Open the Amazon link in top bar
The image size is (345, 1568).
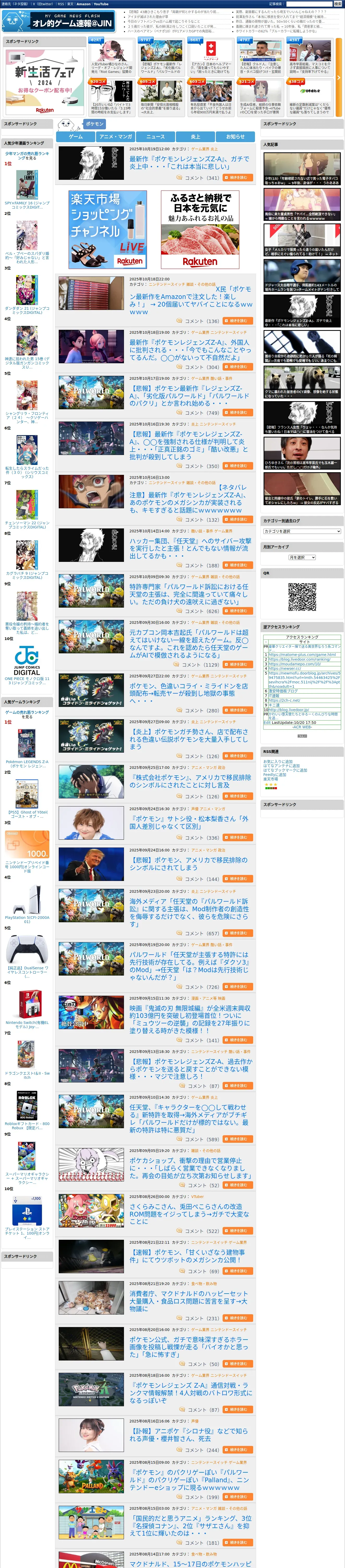(83, 4)
